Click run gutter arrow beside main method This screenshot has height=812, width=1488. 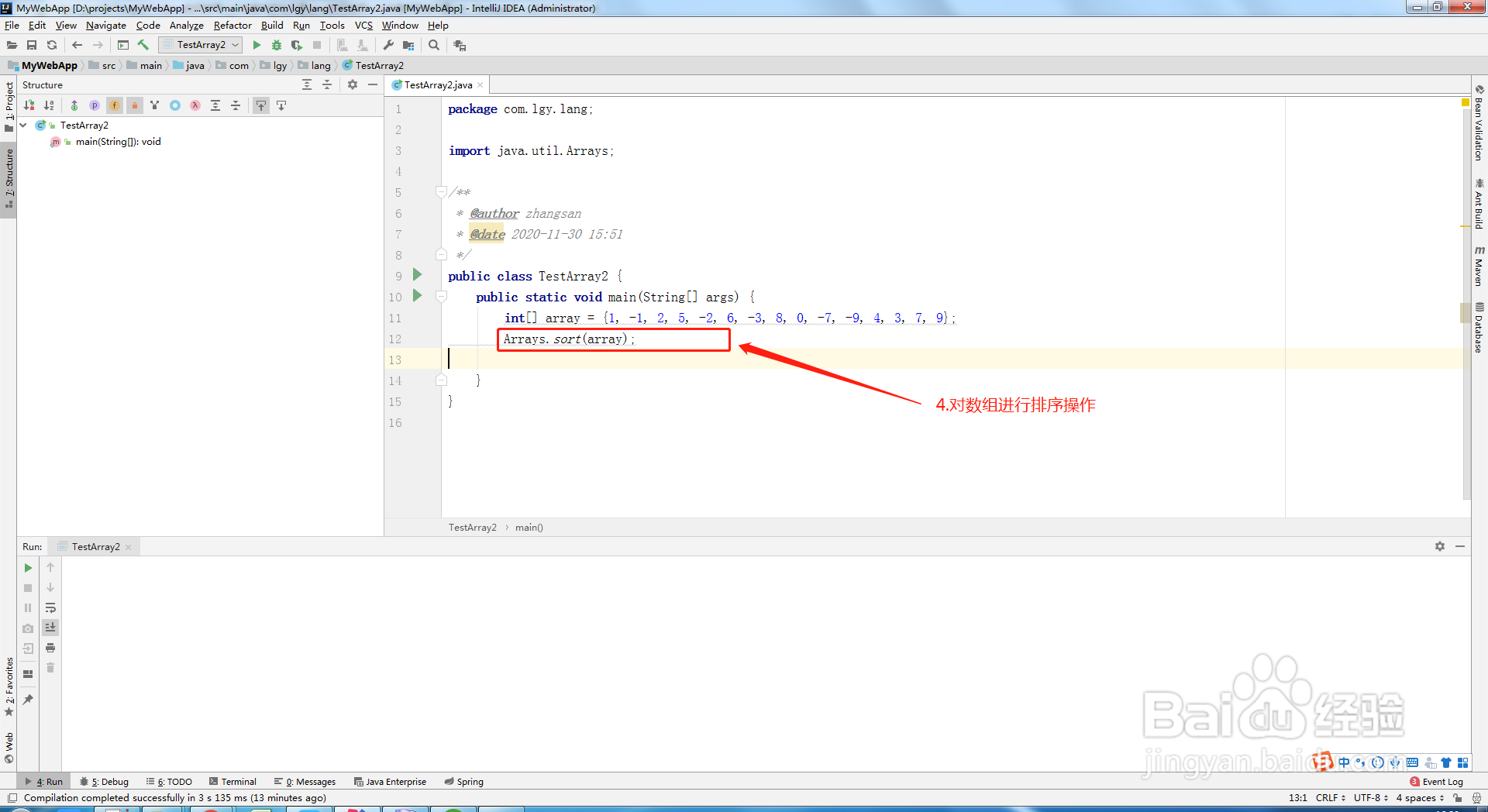[x=418, y=296]
